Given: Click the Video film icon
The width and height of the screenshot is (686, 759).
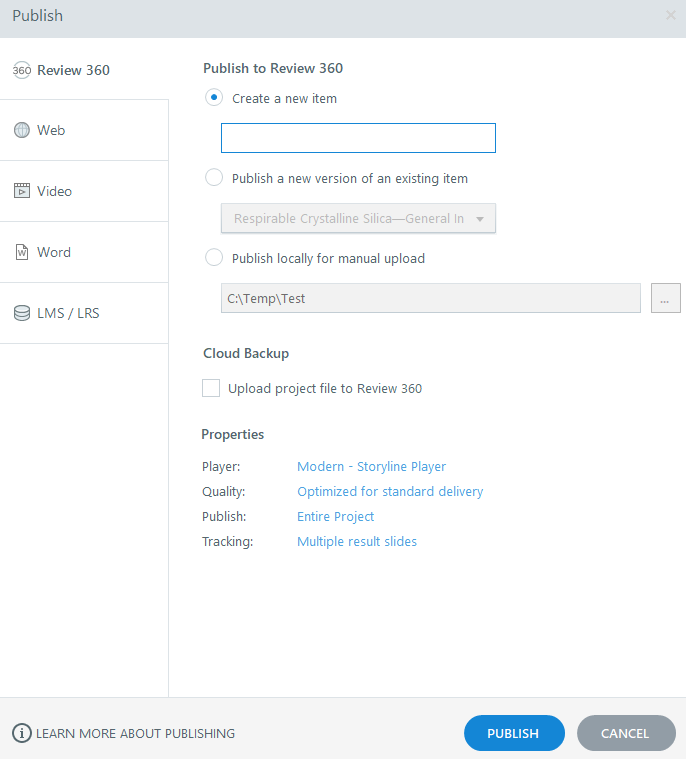Looking at the screenshot, I should pos(21,191).
